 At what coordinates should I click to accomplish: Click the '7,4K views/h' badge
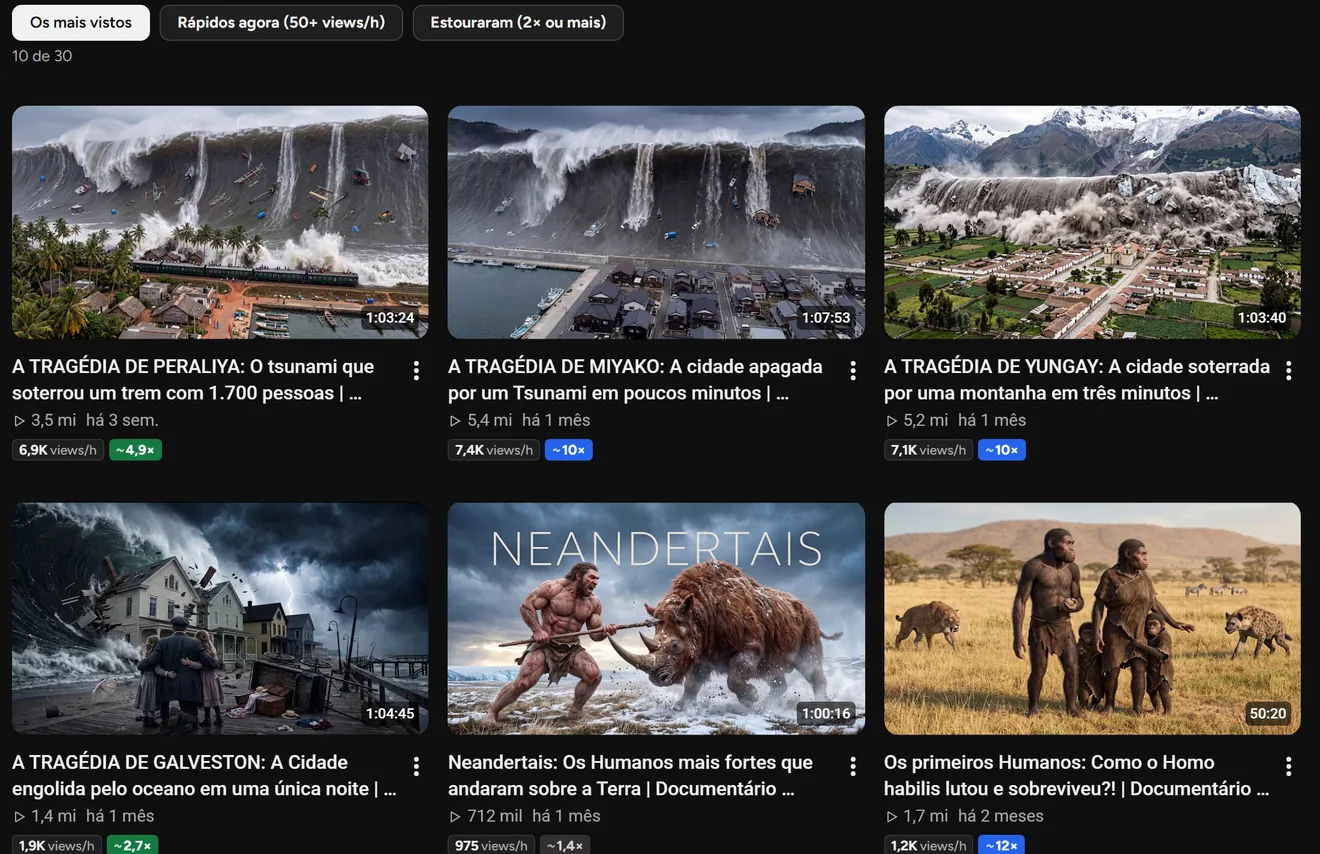point(494,450)
